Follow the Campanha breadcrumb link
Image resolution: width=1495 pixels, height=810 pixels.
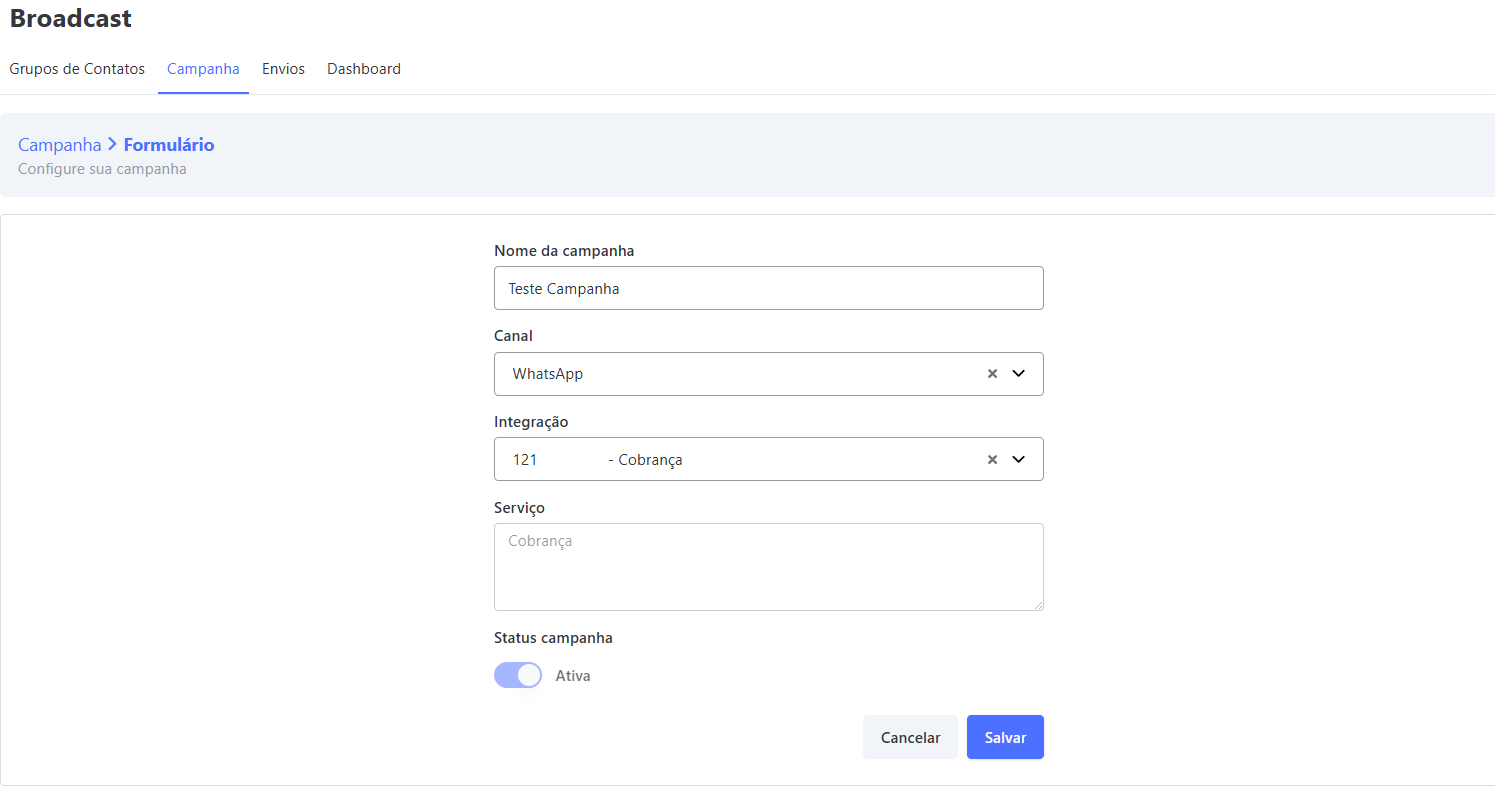click(x=59, y=145)
